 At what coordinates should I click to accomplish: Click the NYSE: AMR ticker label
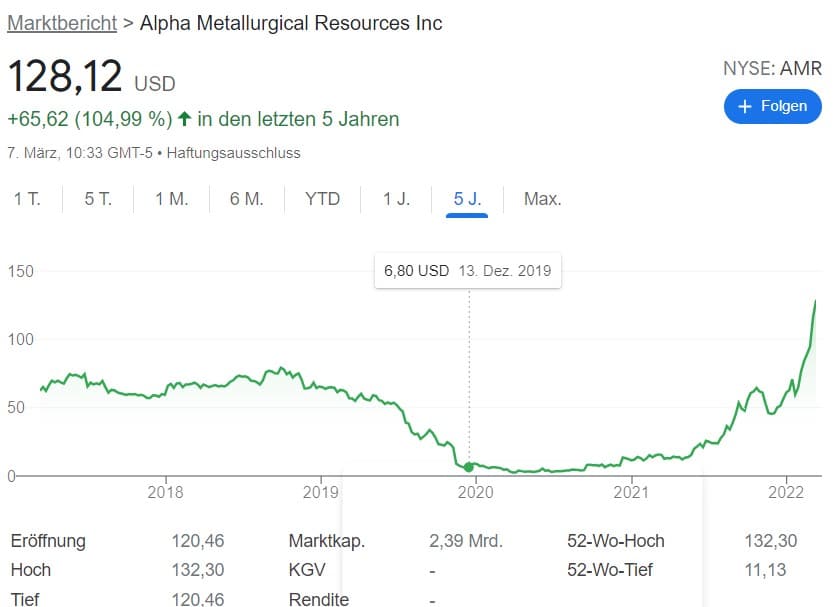point(772,68)
